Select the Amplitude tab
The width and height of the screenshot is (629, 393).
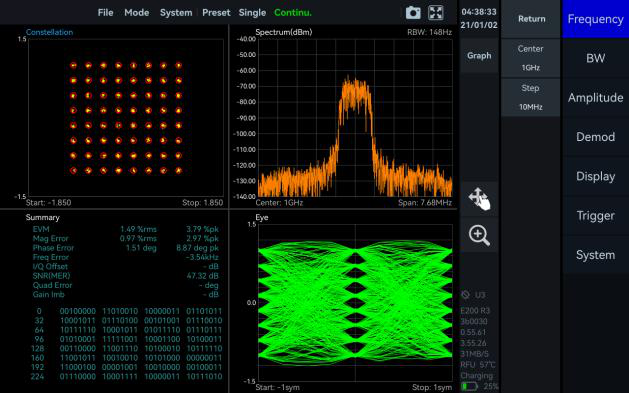pos(595,97)
